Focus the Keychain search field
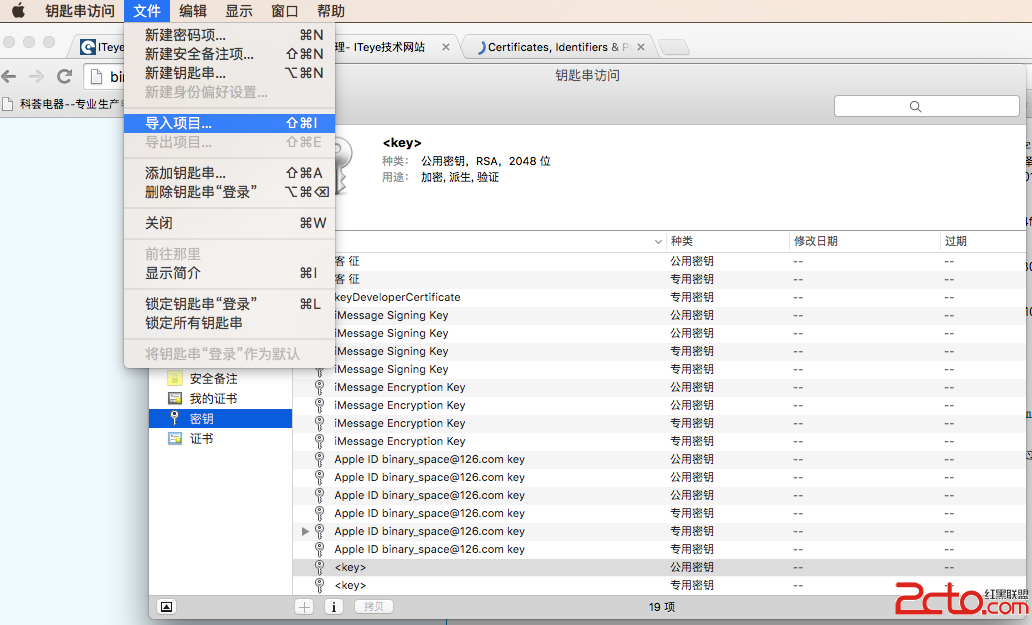The image size is (1032, 625). (927, 106)
